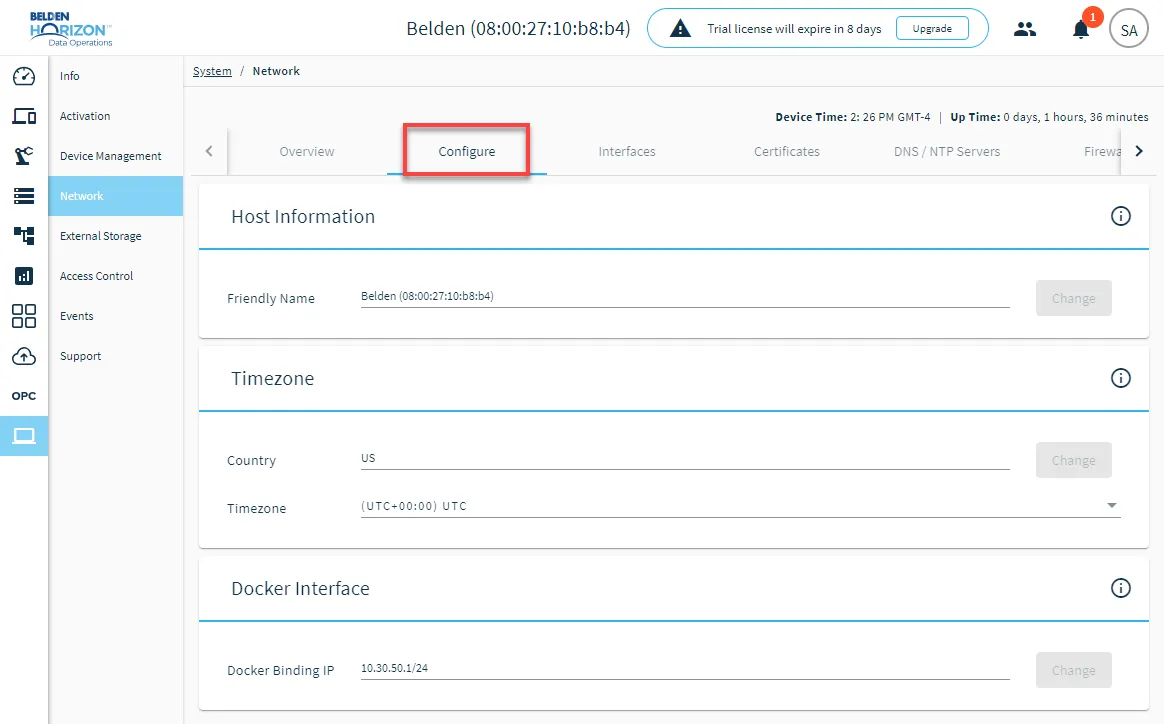The image size is (1164, 724).
Task: Click the cloud upload icon
Action: [x=24, y=356]
